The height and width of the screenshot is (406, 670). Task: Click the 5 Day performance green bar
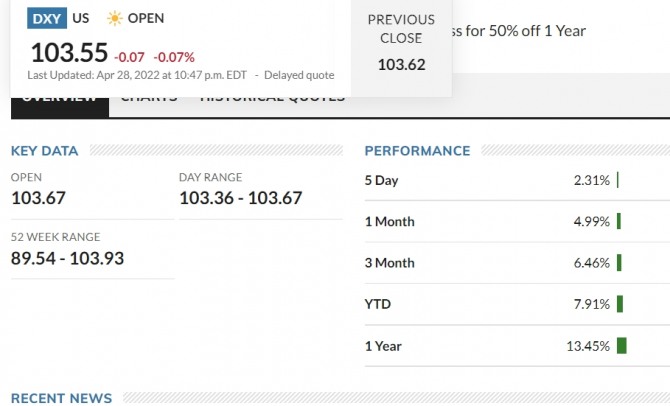tap(618, 180)
